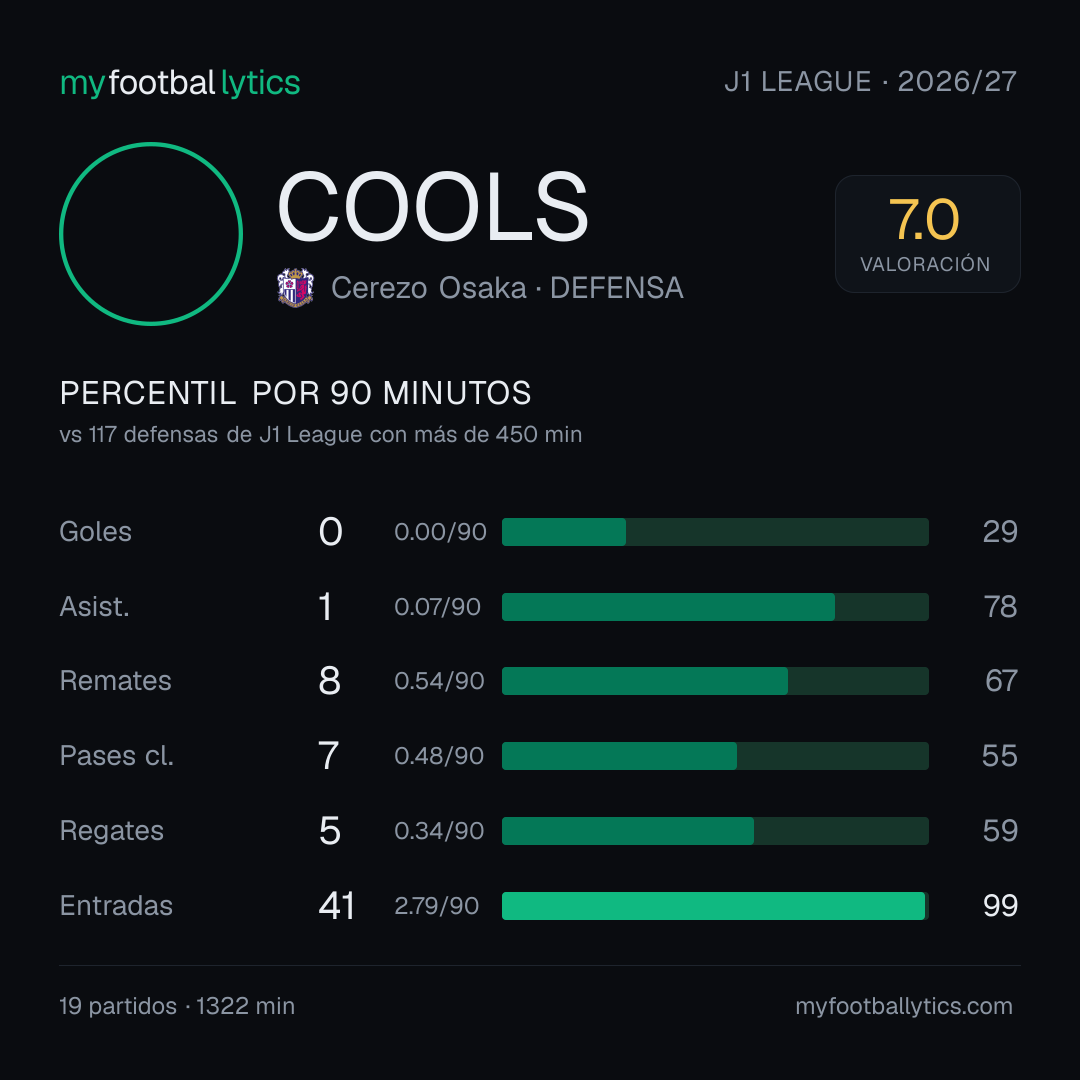Viewport: 1080px width, 1080px height.
Task: Click the Cerezo Osaka club crest icon
Action: coord(295,287)
